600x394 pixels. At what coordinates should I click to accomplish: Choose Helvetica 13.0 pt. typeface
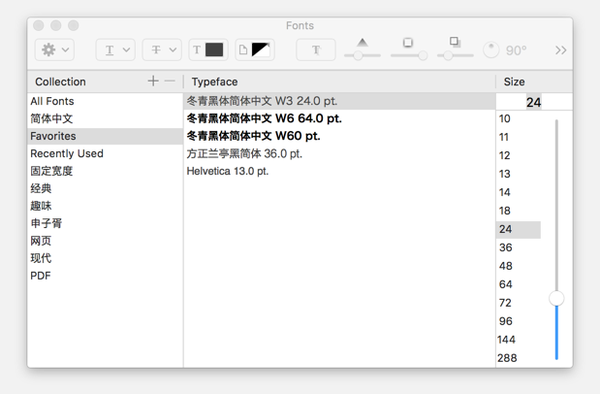coord(339,171)
